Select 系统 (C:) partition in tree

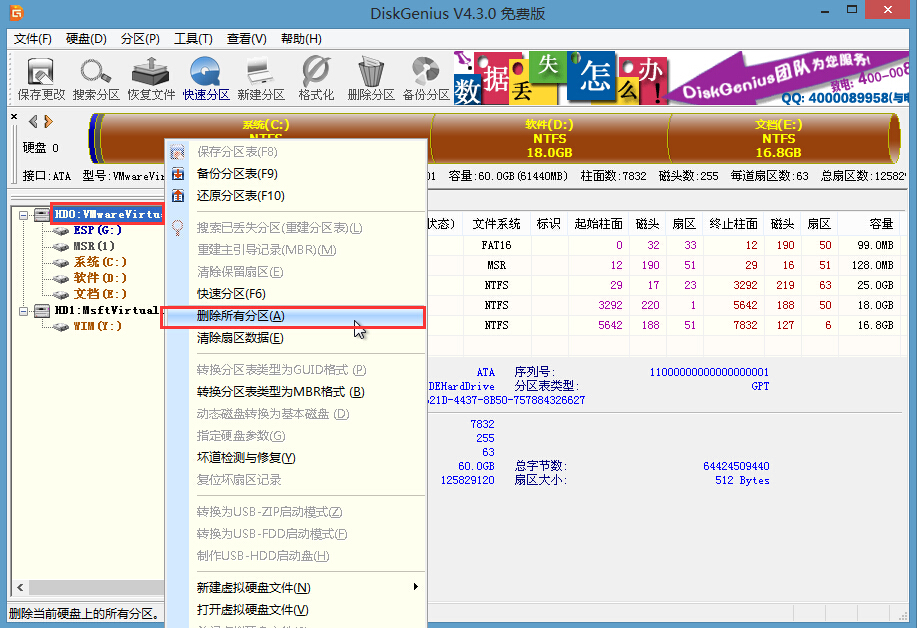(x=100, y=262)
